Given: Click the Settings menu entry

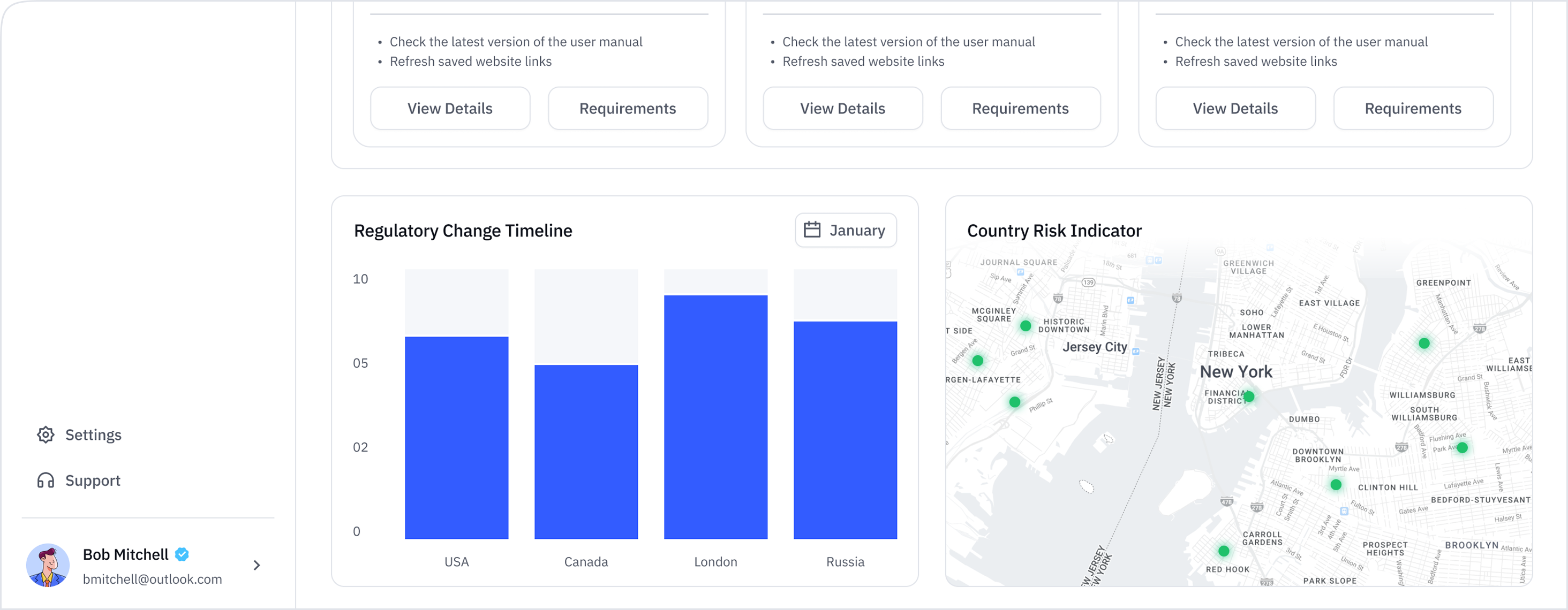Looking at the screenshot, I should [x=93, y=434].
